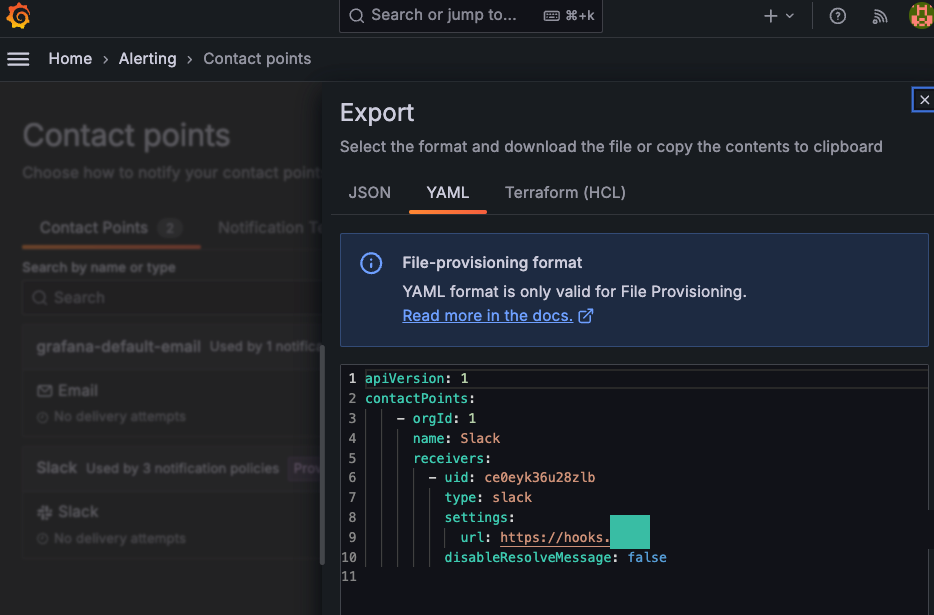Click the Notification Templates tab in background
This screenshot has height=615, width=934.
[270, 228]
